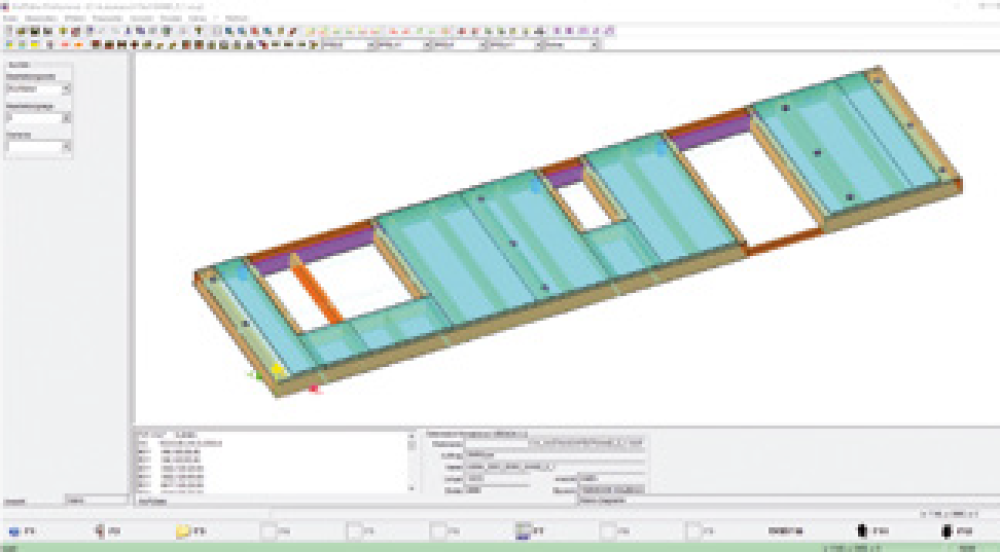The width and height of the screenshot is (1000, 552).
Task: Click the F7 function key button
Action: pyautogui.click(x=531, y=530)
